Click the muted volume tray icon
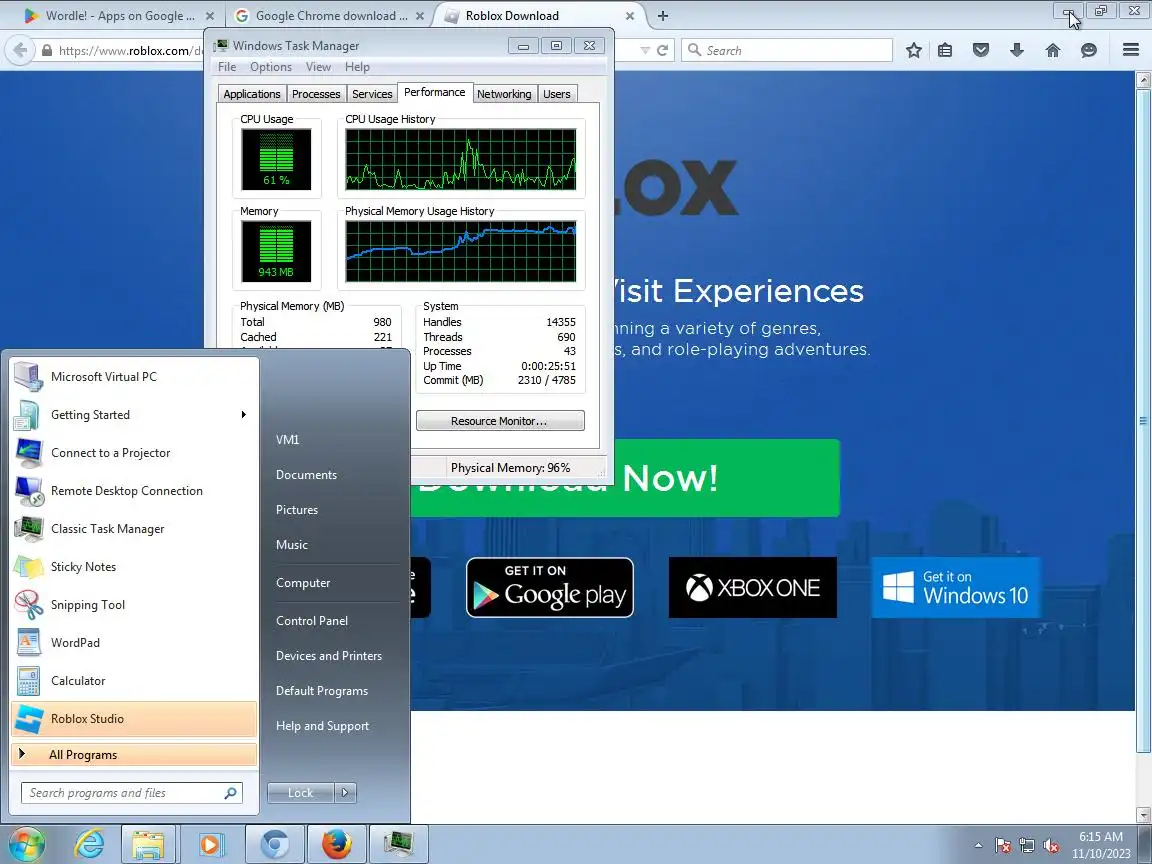The width and height of the screenshot is (1152, 864). (1051, 846)
